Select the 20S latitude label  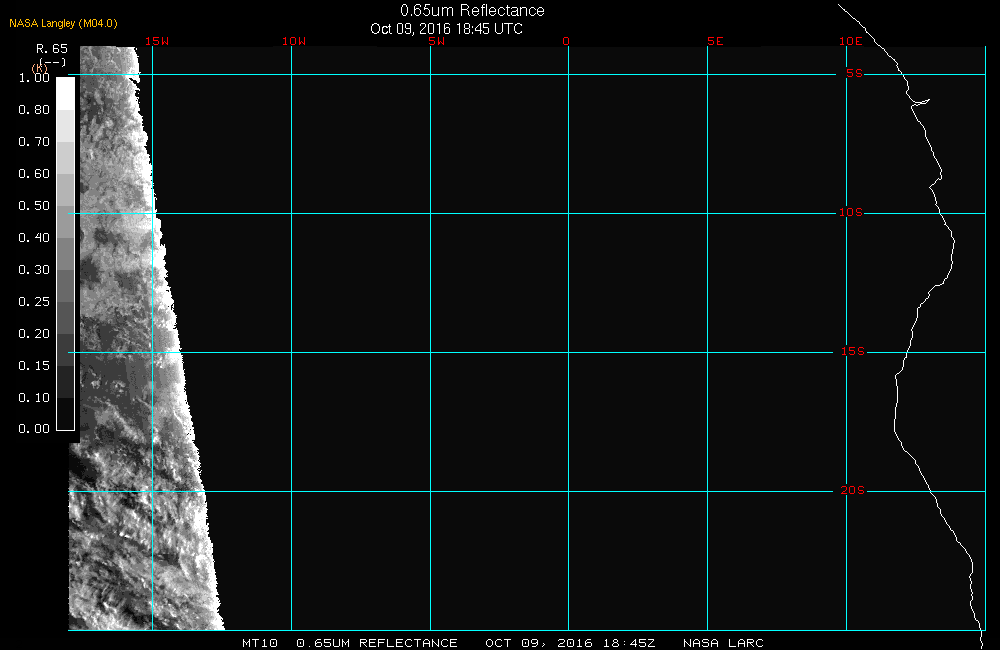coord(851,491)
